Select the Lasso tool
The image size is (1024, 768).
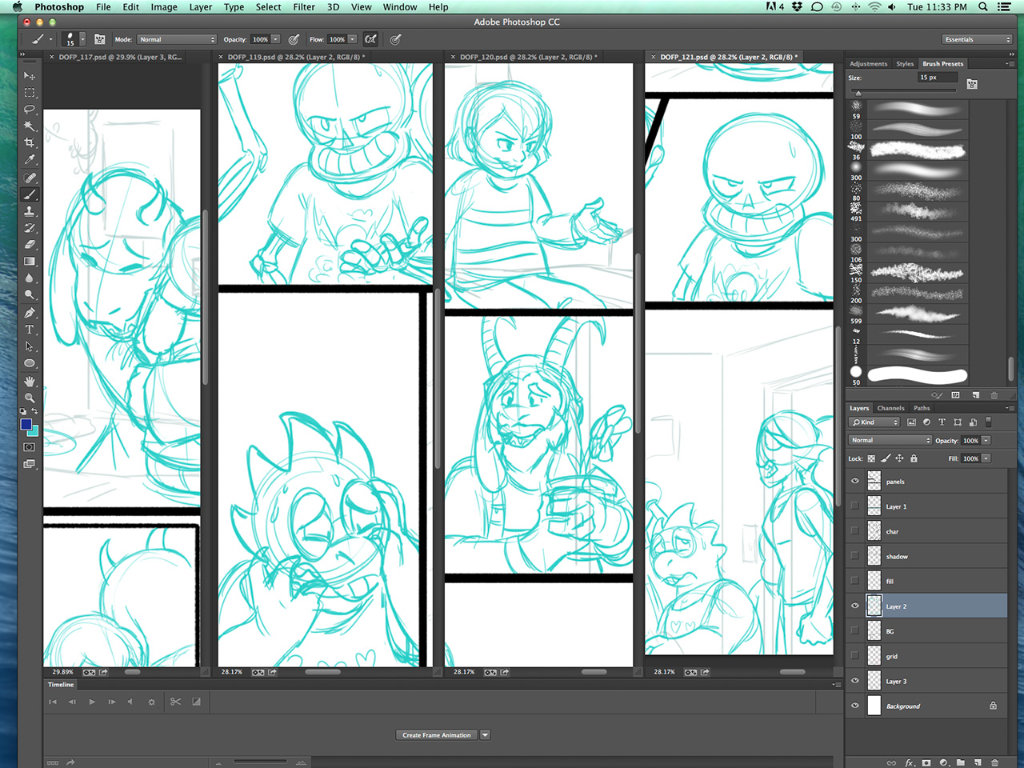coord(29,110)
